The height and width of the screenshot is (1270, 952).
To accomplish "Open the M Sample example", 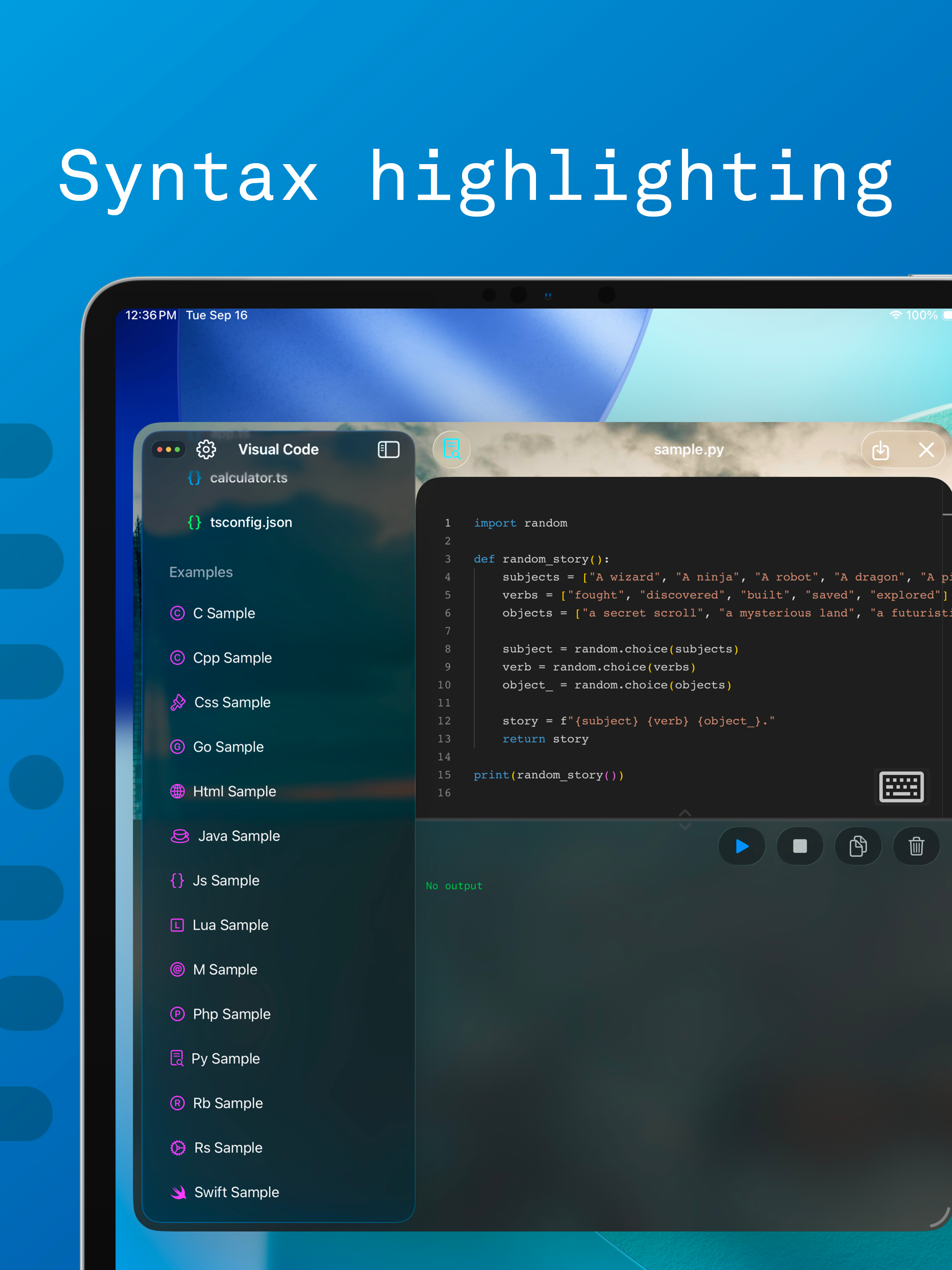I will coord(225,969).
